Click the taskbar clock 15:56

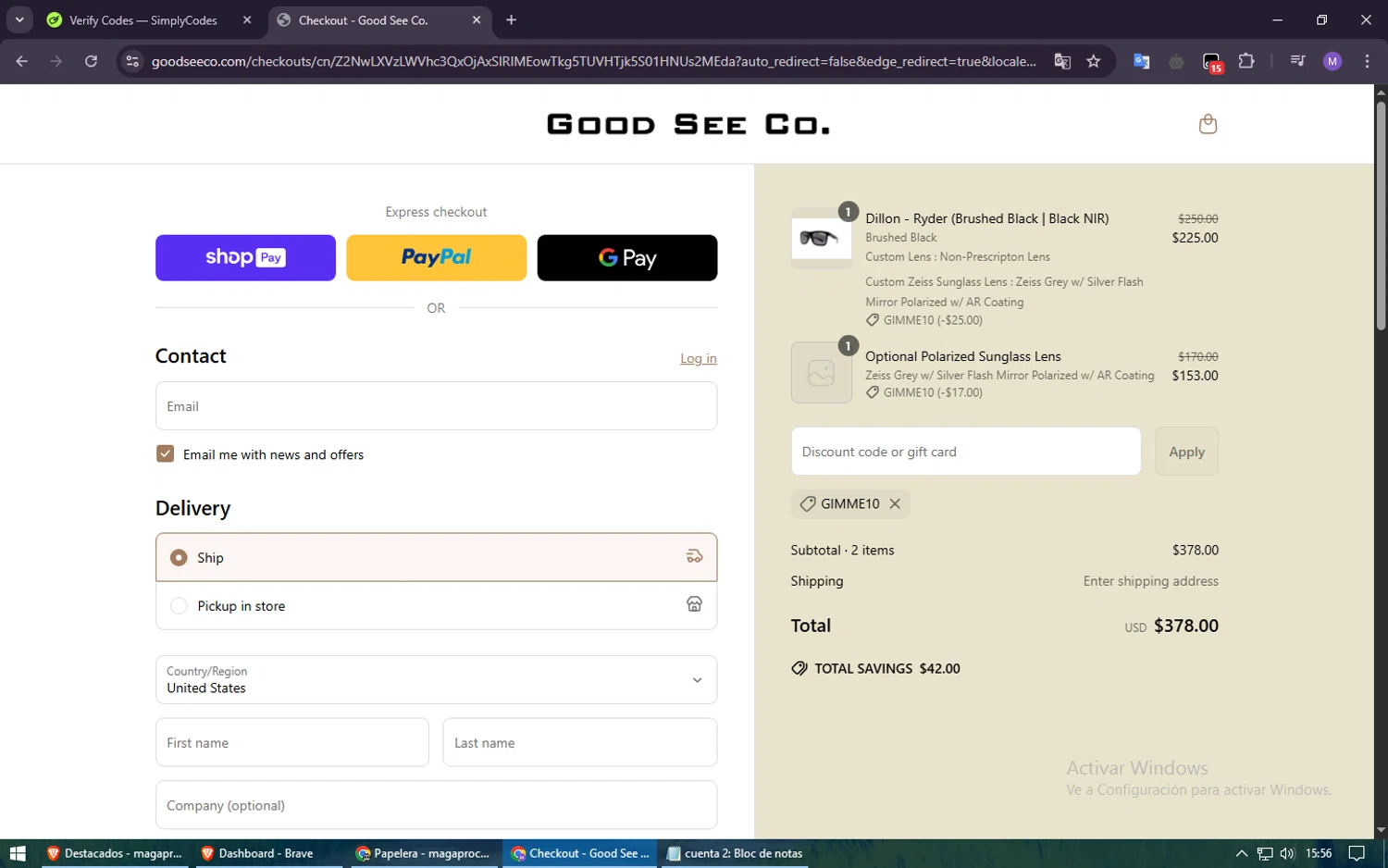1319,853
